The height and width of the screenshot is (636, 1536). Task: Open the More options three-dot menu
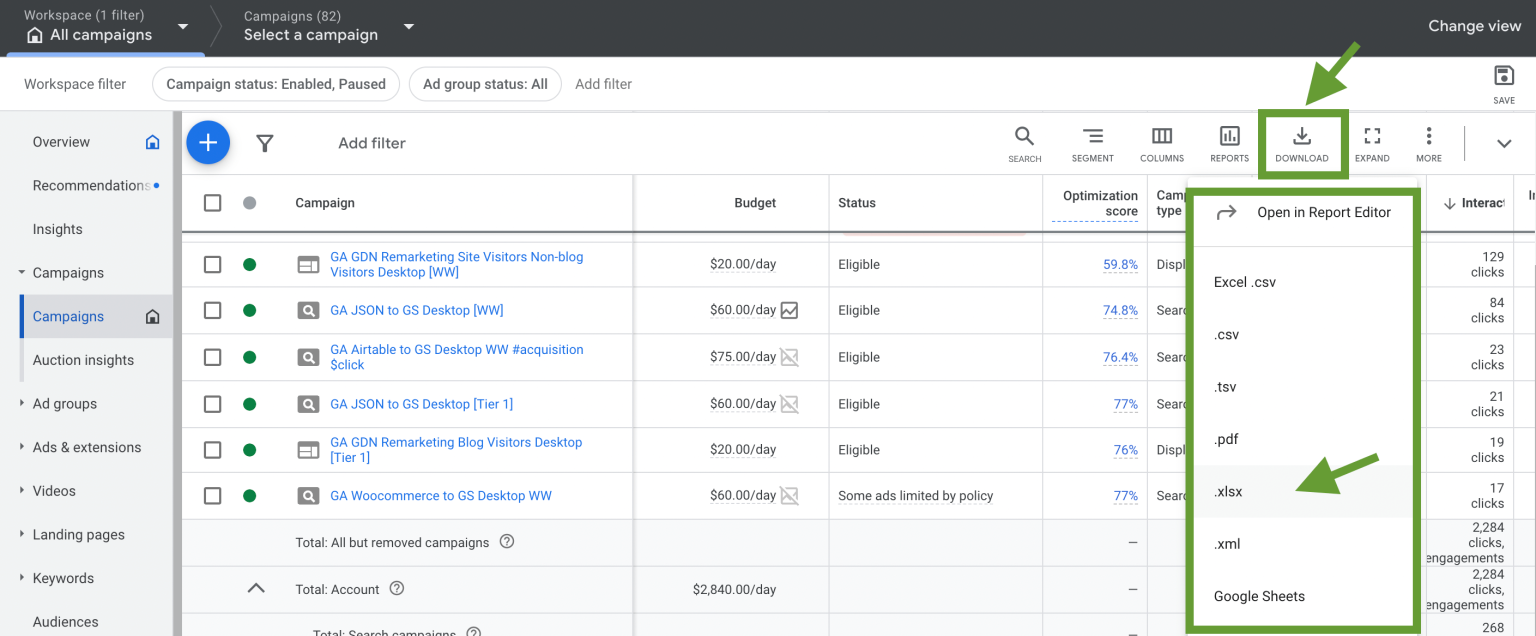[x=1429, y=143]
